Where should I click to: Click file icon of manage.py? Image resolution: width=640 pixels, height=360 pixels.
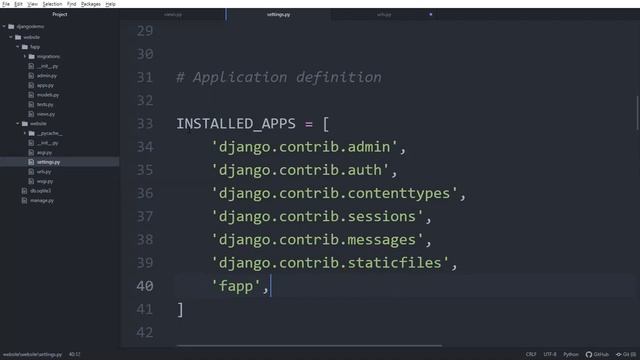click(24, 200)
